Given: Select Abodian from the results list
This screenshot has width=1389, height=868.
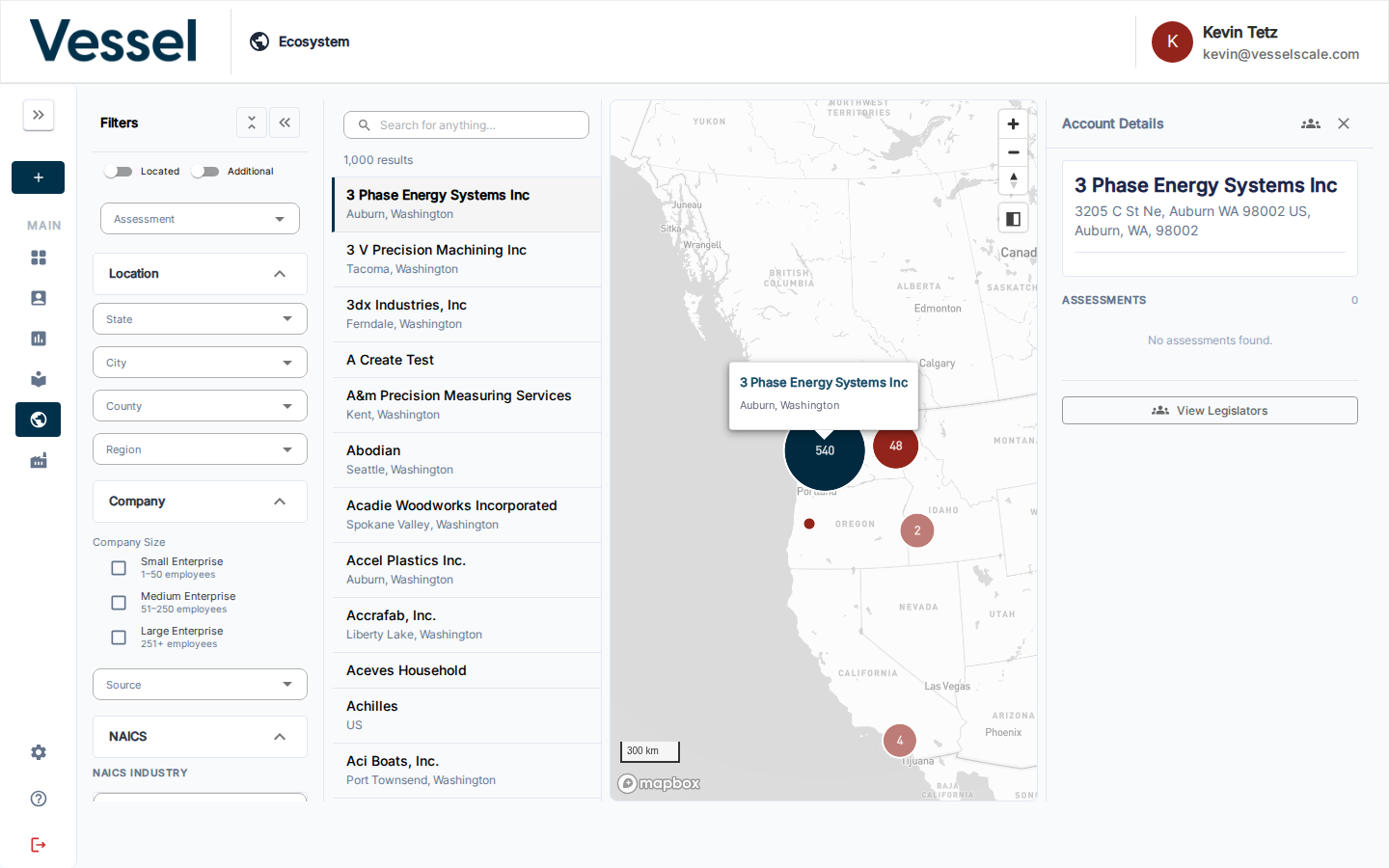Looking at the screenshot, I should coord(467,460).
